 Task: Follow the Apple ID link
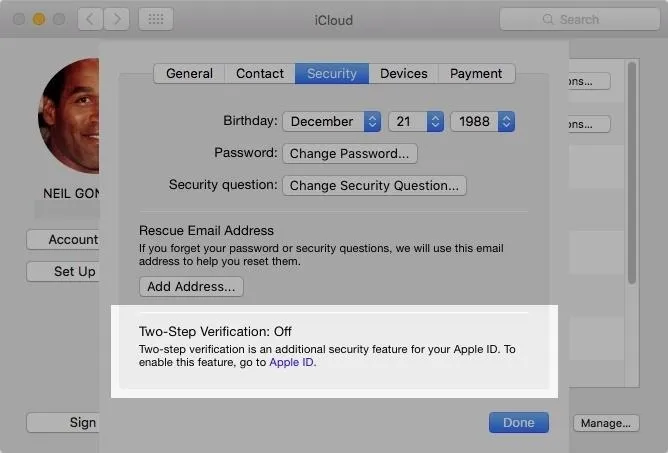pyautogui.click(x=291, y=362)
